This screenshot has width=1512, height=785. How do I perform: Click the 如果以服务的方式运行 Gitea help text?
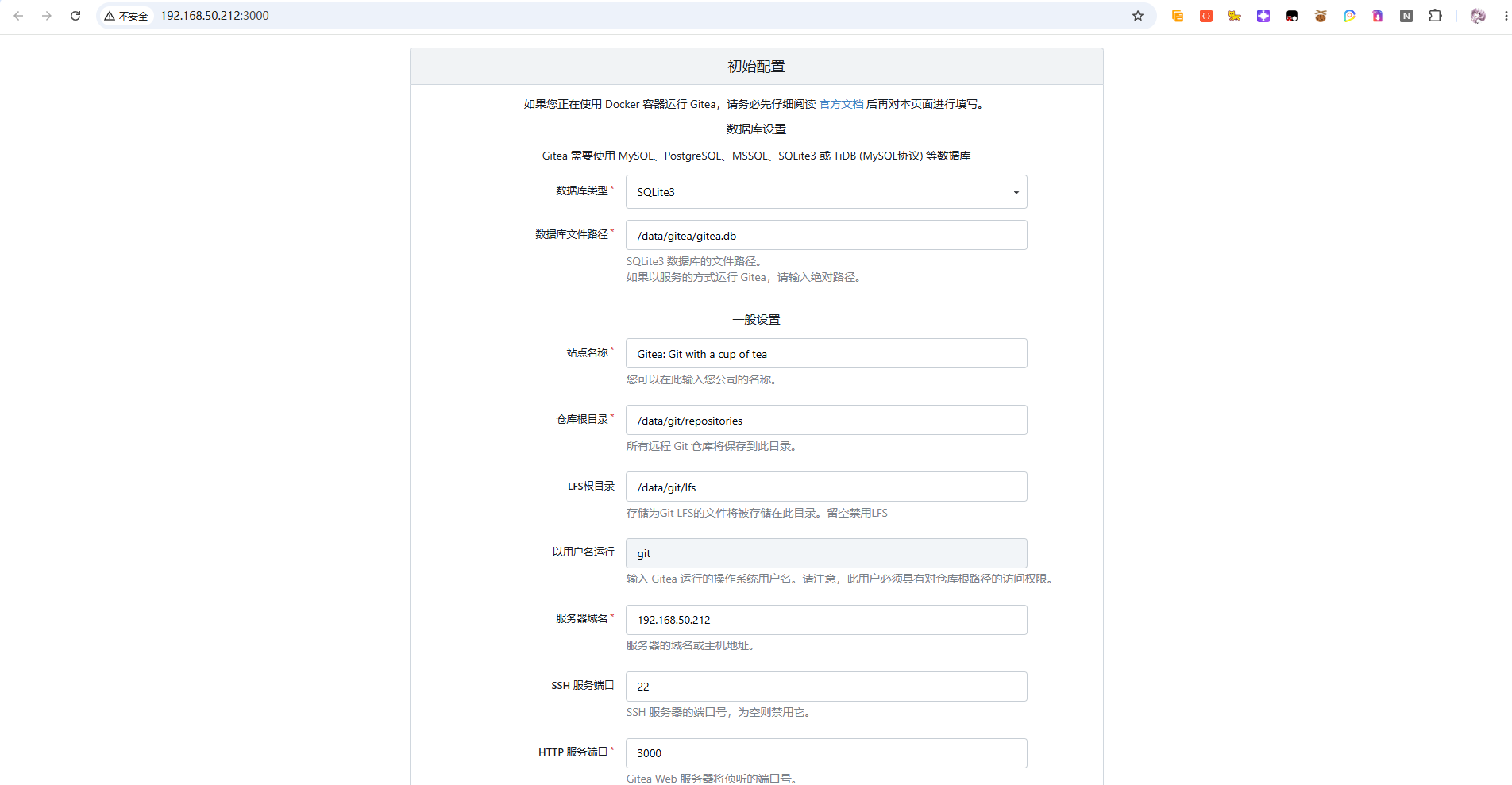tap(745, 277)
